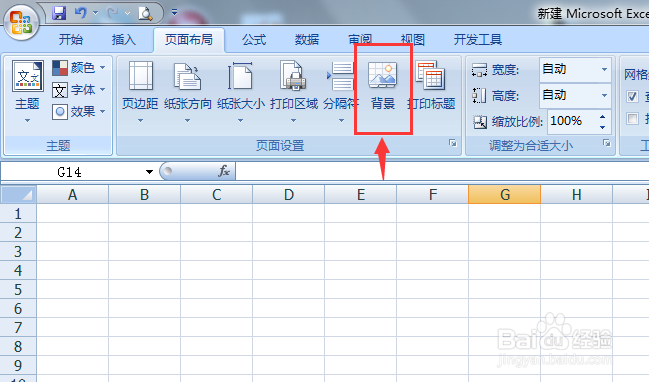Click the 缩放比例 100% field

pos(572,121)
